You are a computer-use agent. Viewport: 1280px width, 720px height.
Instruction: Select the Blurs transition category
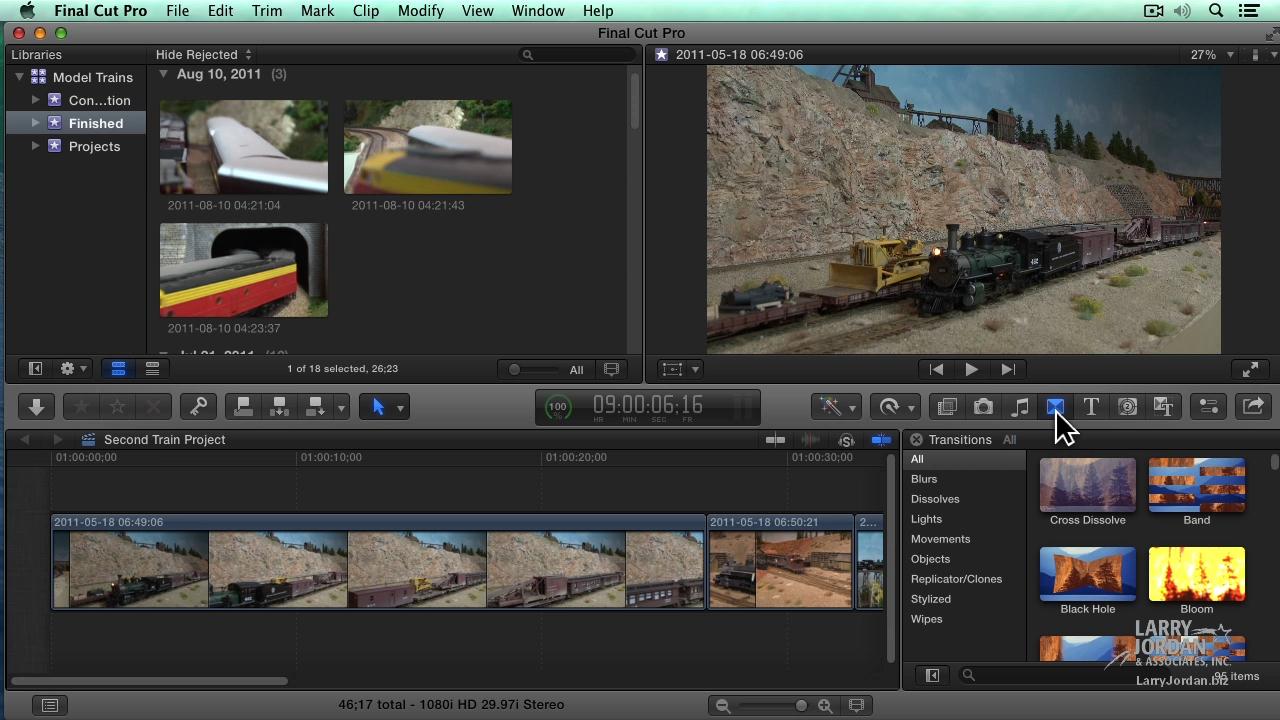(x=965, y=479)
